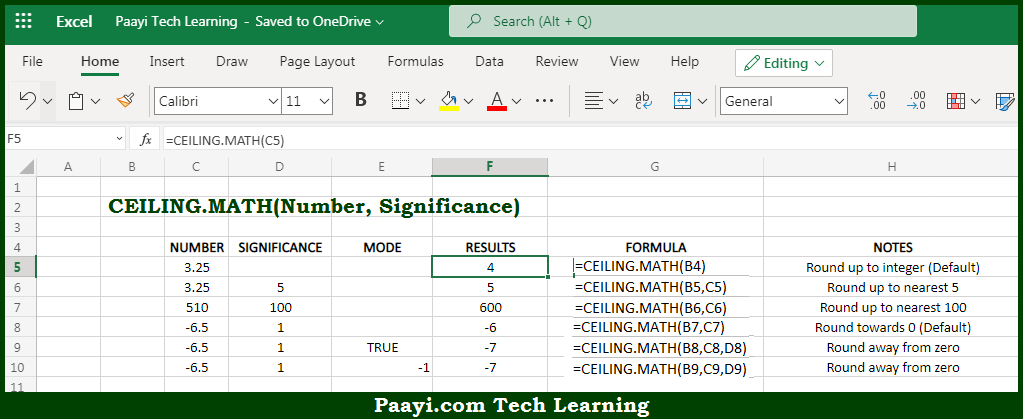Select column C header
This screenshot has width=1023, height=419.
(x=196, y=167)
